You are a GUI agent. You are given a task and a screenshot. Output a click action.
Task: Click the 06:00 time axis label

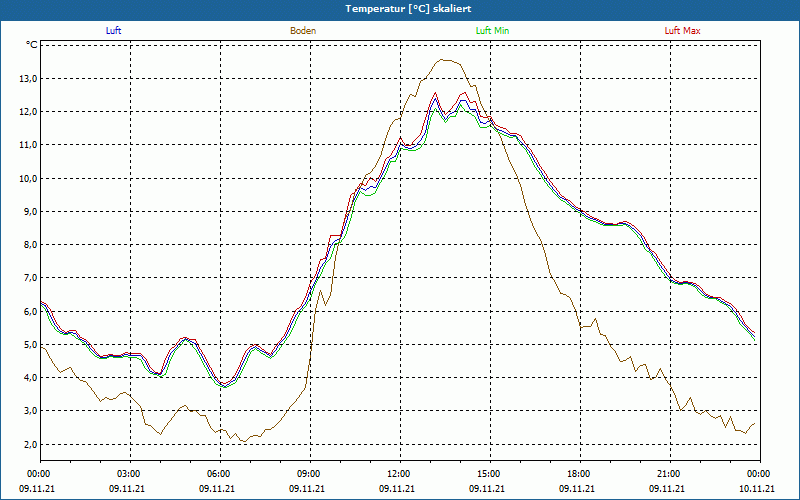pyautogui.click(x=220, y=474)
